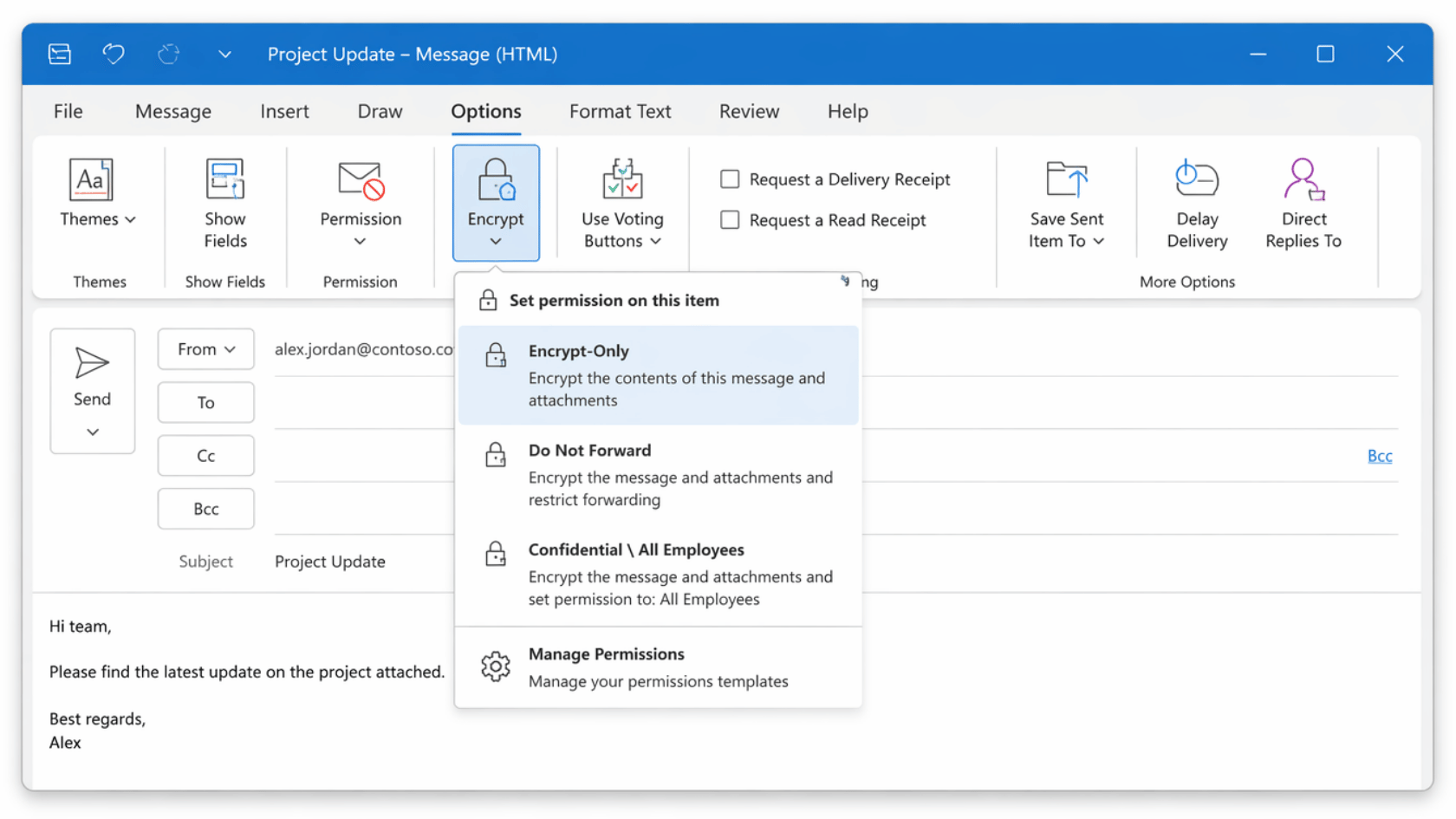
Task: Open Manage Permissions entry
Action: click(659, 667)
